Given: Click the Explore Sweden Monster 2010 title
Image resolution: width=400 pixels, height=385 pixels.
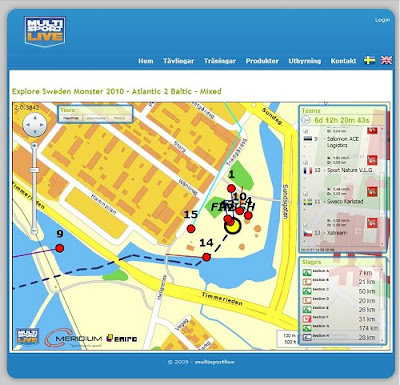Looking at the screenshot, I should [x=117, y=91].
